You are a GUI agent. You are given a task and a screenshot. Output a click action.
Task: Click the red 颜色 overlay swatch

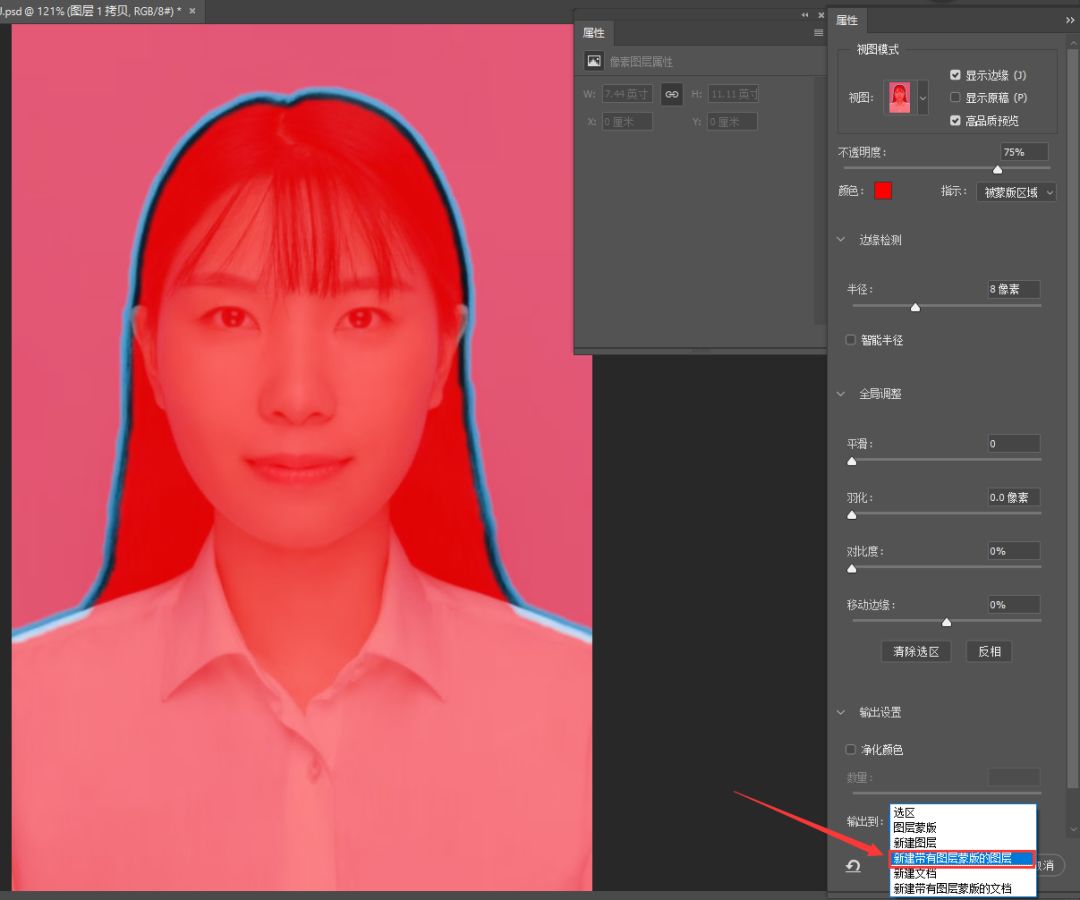point(883,191)
